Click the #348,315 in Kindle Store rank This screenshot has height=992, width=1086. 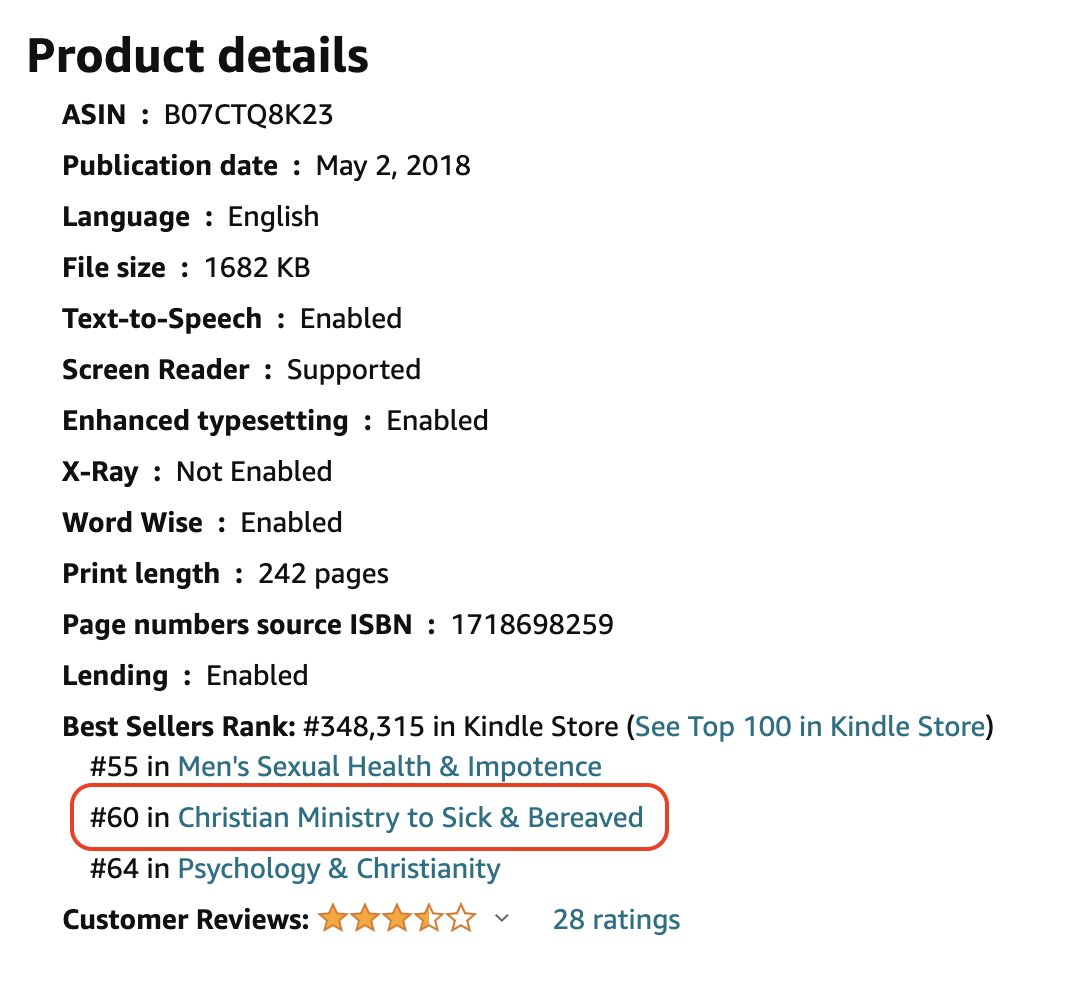(x=460, y=727)
